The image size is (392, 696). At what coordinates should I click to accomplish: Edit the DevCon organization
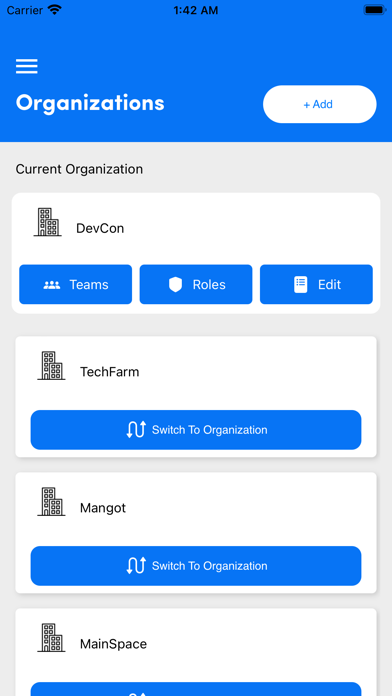point(316,285)
